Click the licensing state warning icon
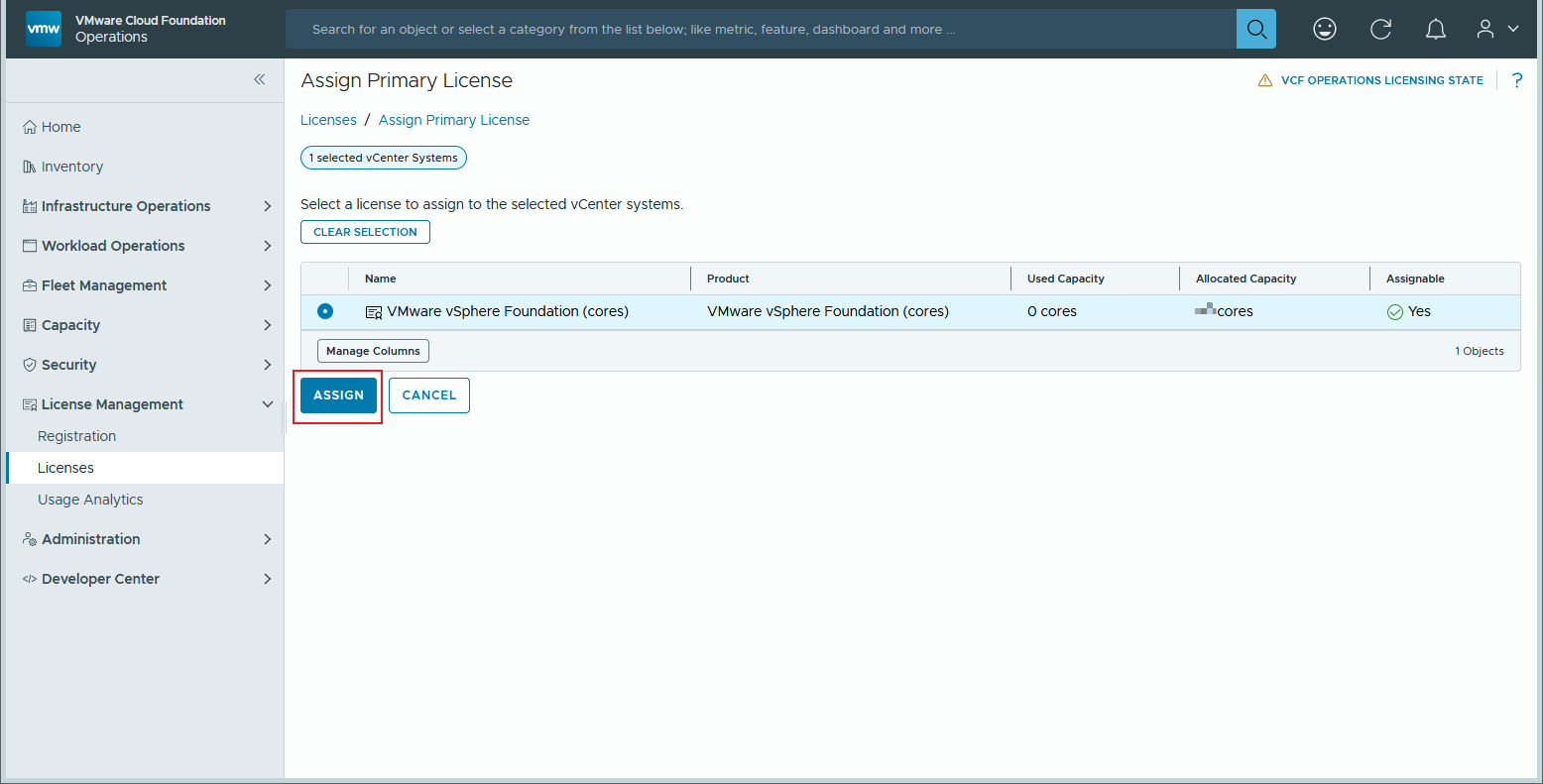Screen dimensions: 1543x784 [x=1265, y=80]
